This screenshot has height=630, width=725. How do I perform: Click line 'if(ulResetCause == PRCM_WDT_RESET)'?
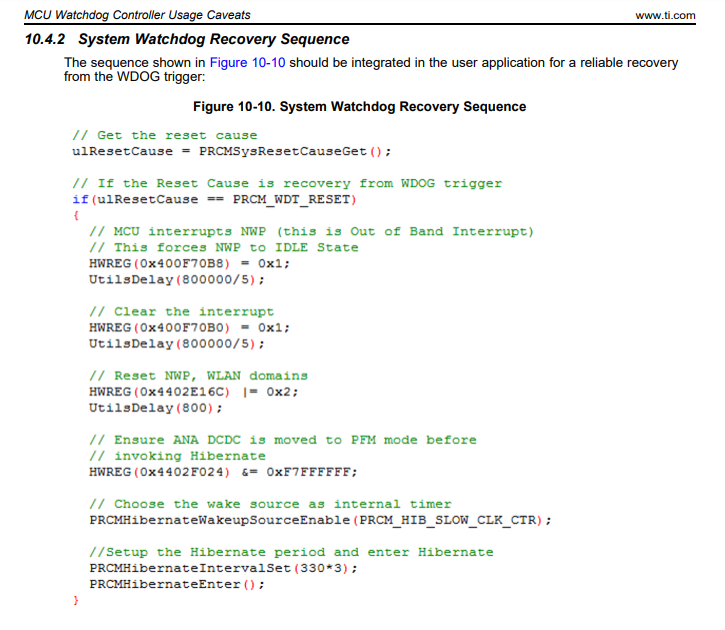[215, 200]
